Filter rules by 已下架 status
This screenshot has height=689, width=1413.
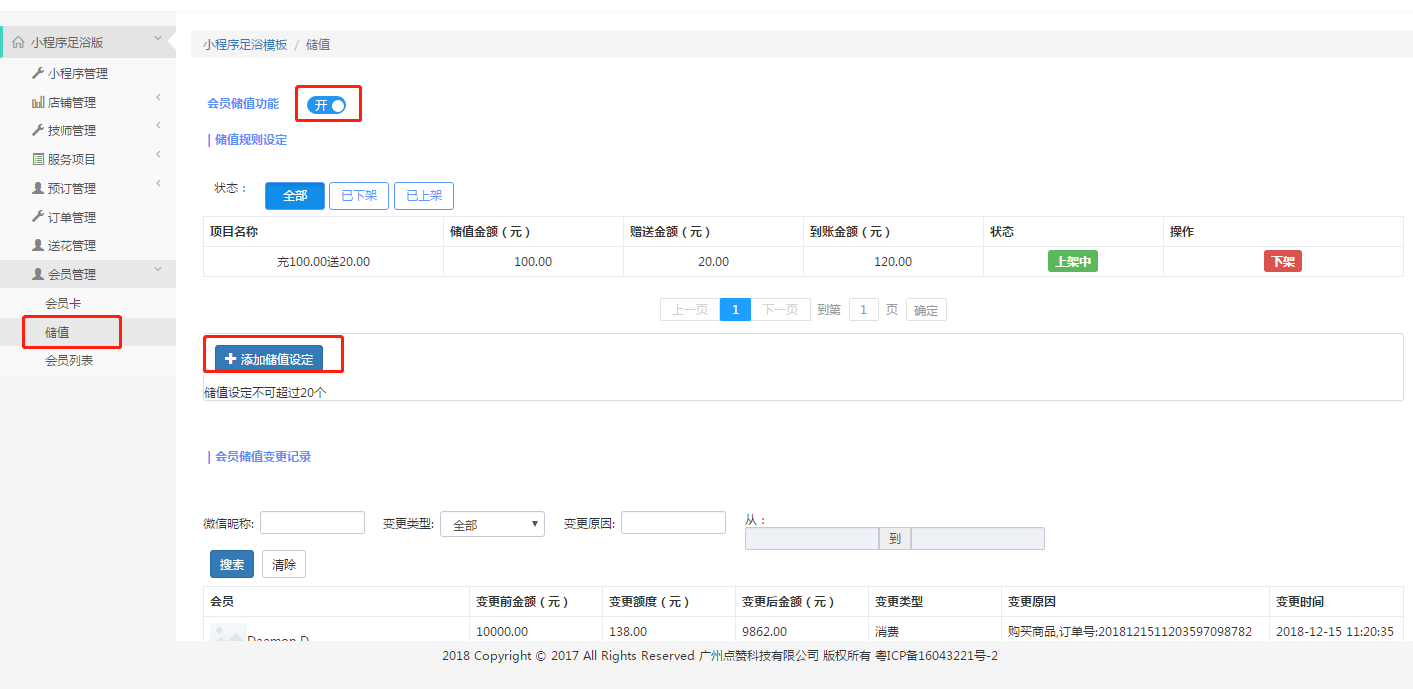pyautogui.click(x=359, y=196)
